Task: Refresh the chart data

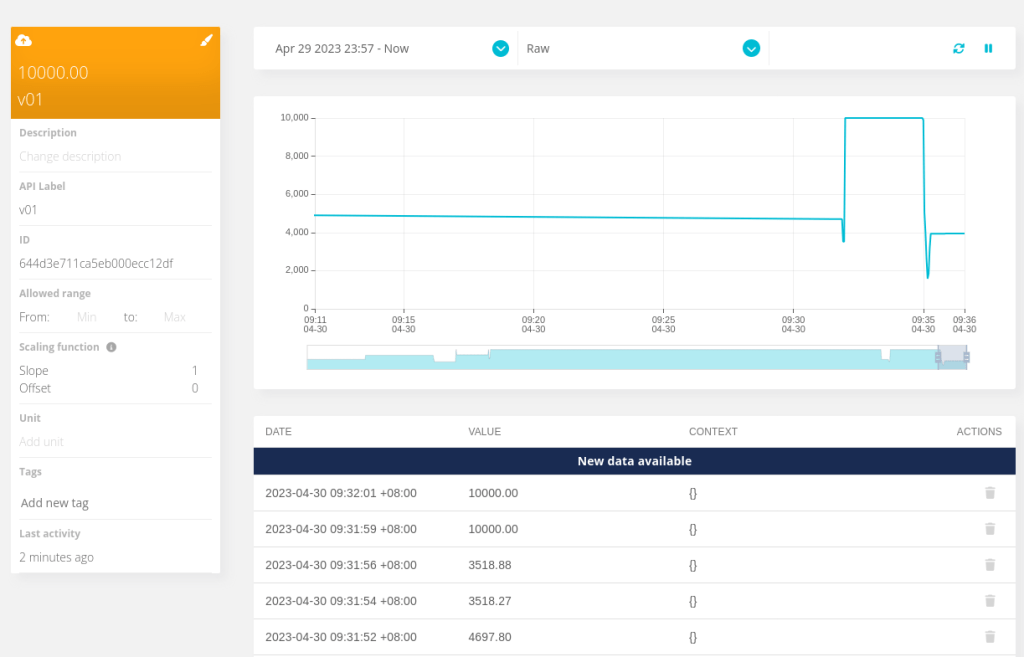Action: click(959, 48)
